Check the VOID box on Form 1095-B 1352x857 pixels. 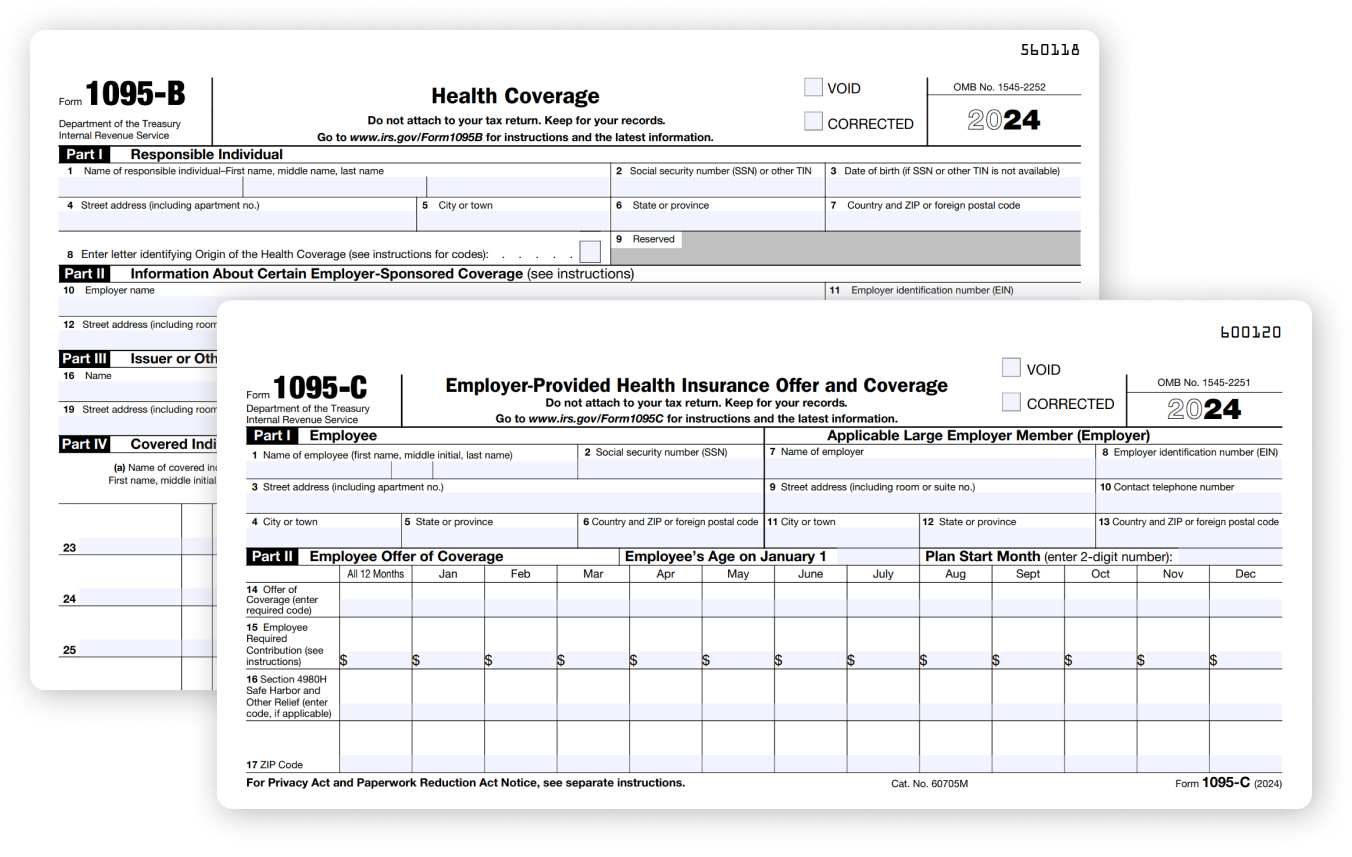[813, 88]
